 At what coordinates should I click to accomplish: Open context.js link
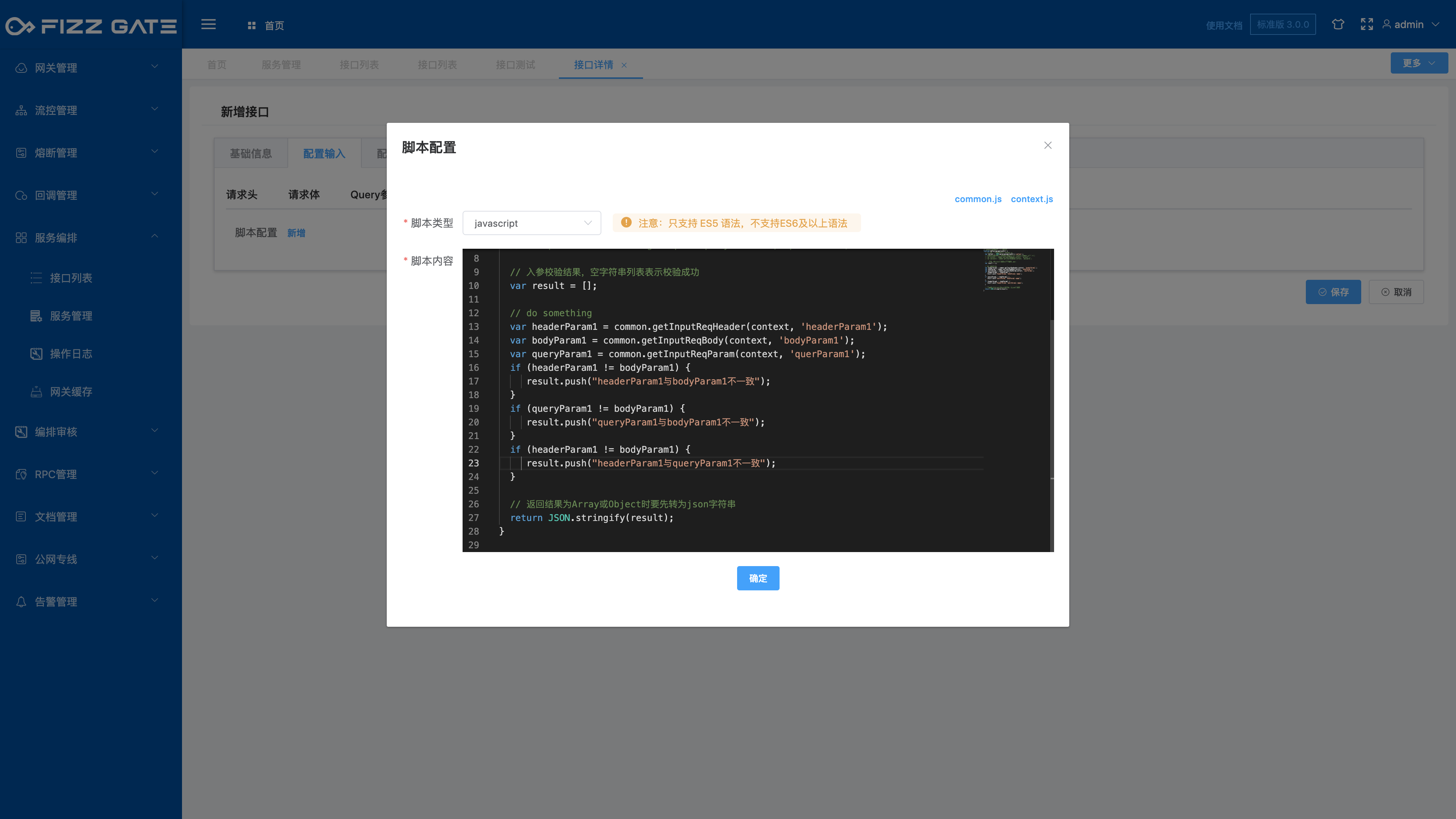(1032, 199)
